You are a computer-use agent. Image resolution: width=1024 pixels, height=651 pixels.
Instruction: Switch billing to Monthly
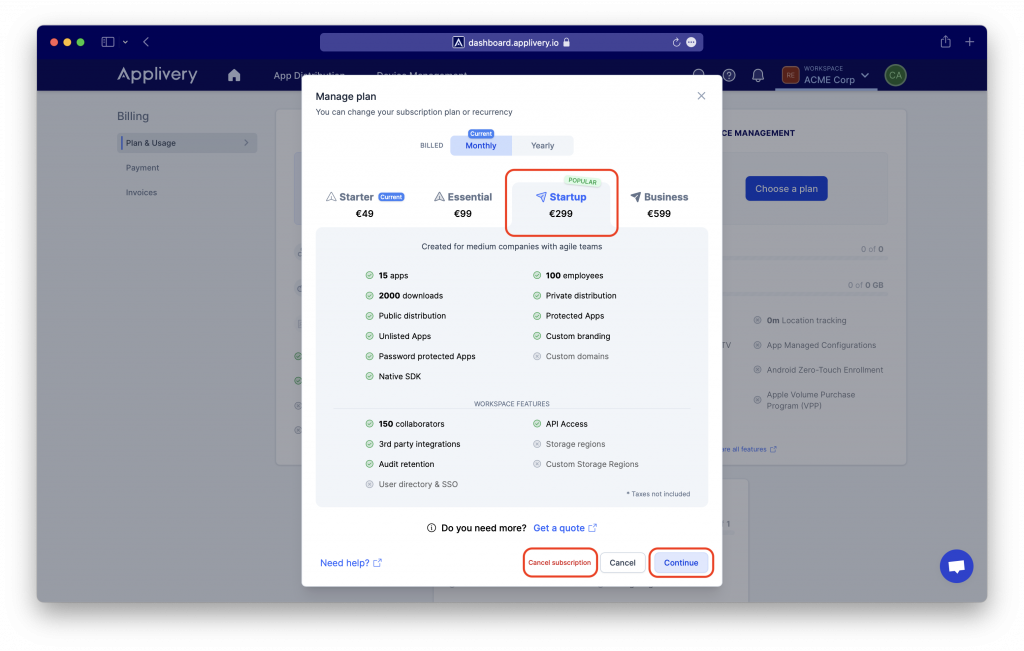tap(481, 145)
